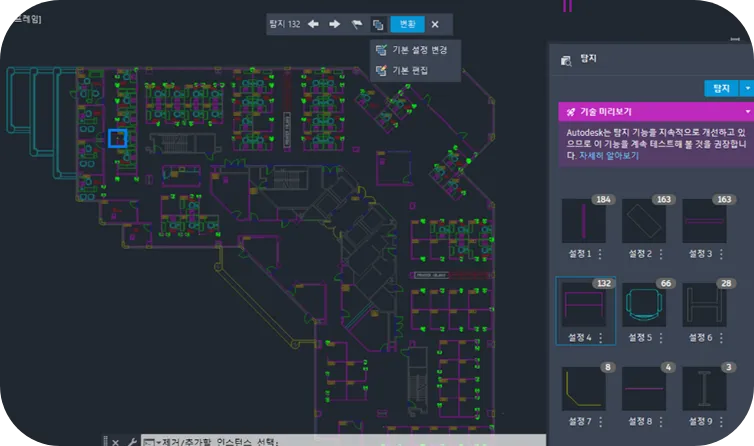The height and width of the screenshot is (446, 754).
Task: Go to previous detected instance arrow
Action: 313,24
